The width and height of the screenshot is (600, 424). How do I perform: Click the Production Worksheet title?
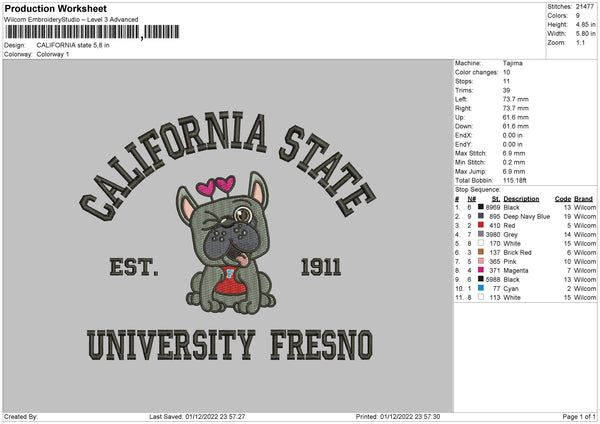pyautogui.click(x=55, y=8)
